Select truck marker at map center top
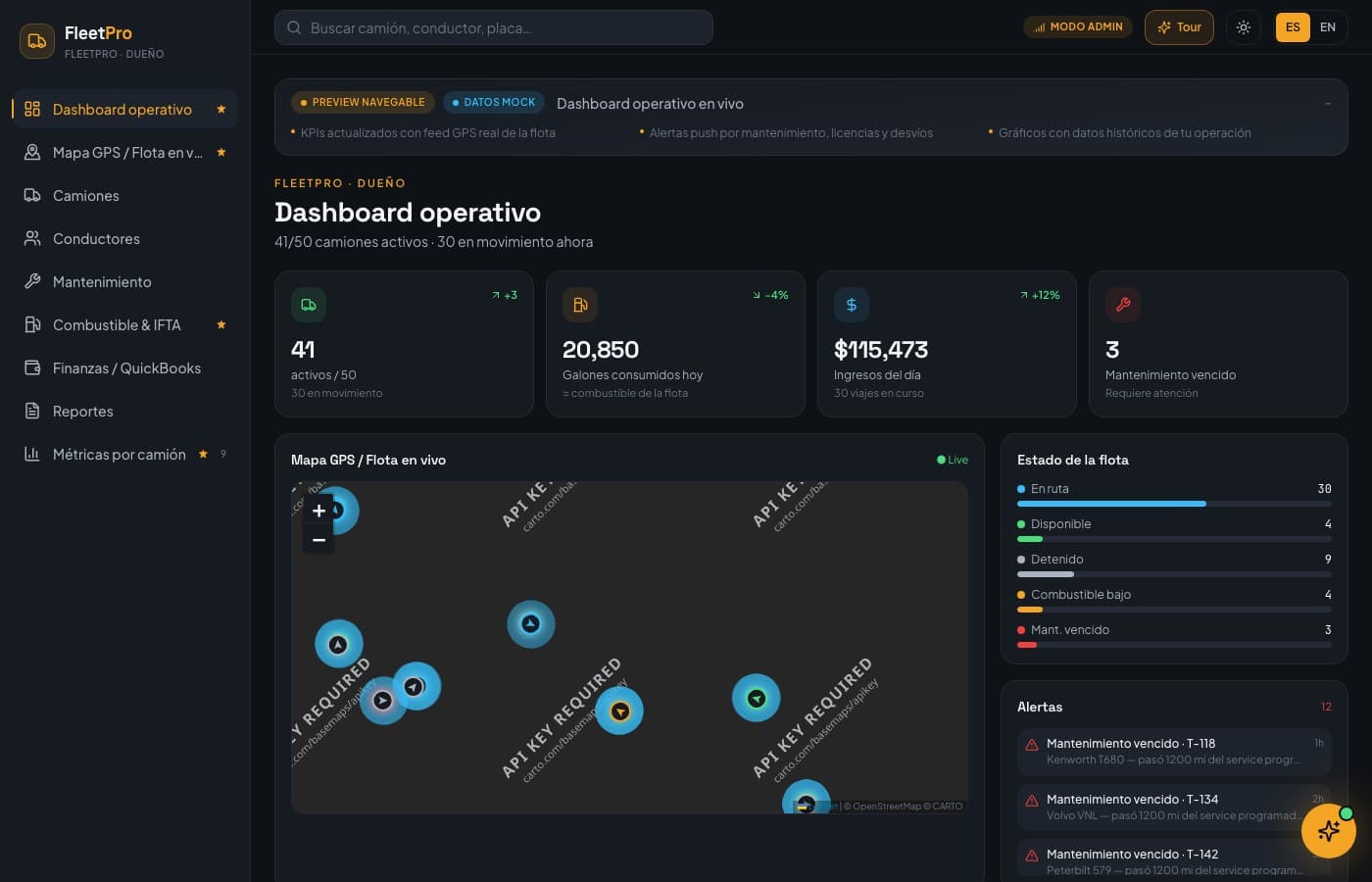Screen dimensions: 1372x882 point(531,624)
